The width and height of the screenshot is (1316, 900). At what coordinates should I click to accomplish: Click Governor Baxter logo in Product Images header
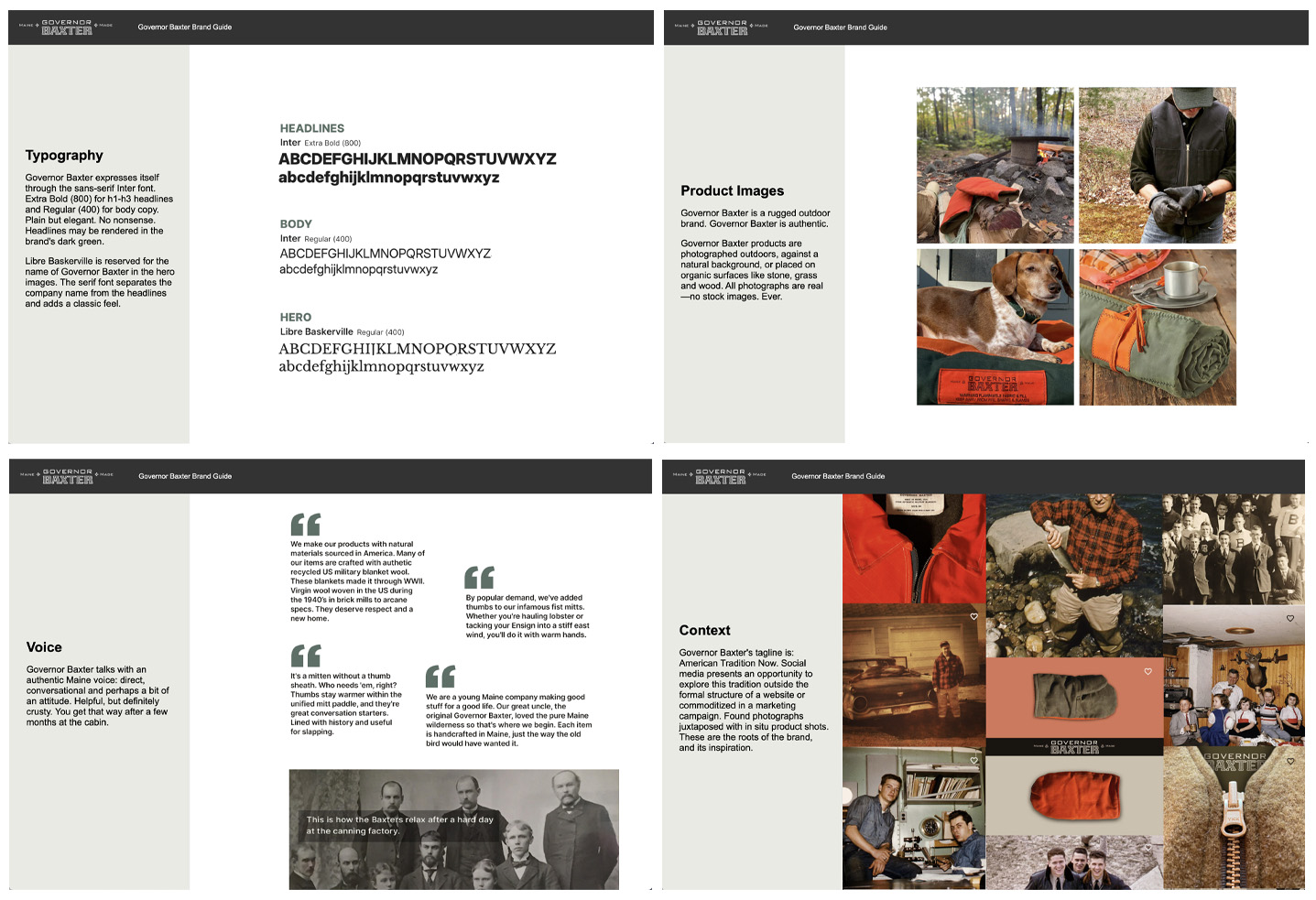(x=722, y=27)
